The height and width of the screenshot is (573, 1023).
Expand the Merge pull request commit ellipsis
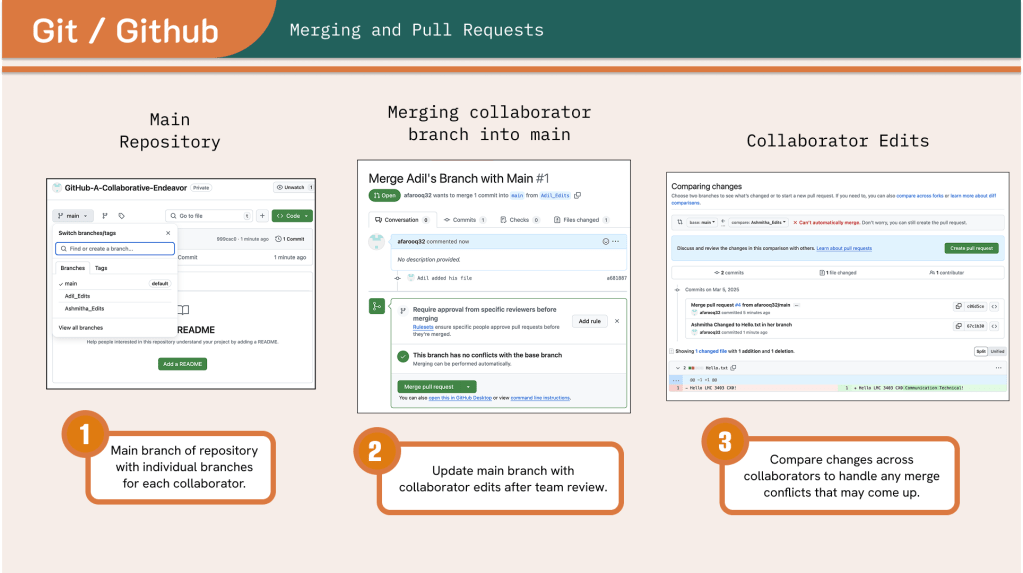coord(797,305)
